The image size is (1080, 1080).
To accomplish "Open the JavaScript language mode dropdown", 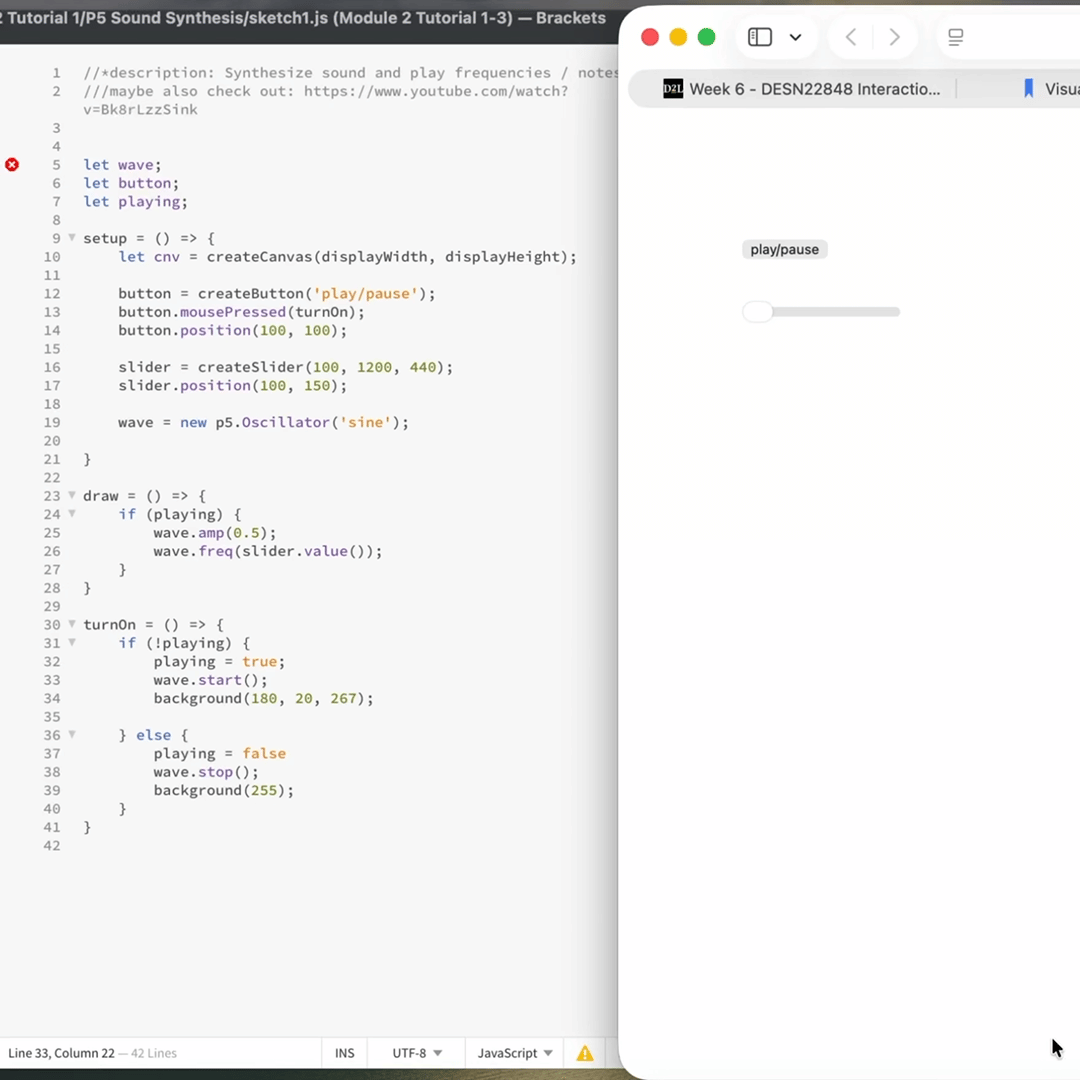I will 515,1053.
